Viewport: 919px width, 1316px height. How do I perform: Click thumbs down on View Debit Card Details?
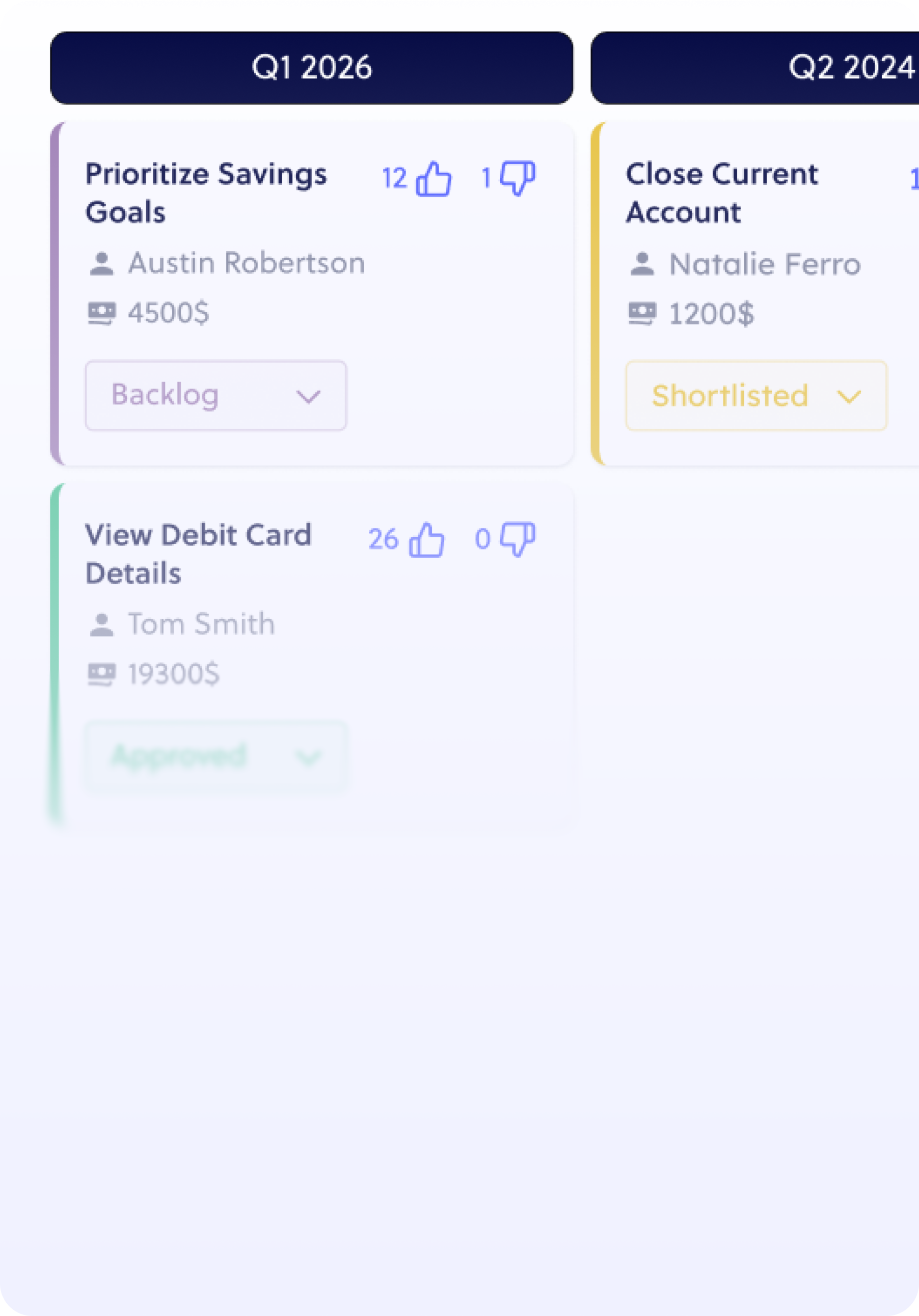point(518,539)
